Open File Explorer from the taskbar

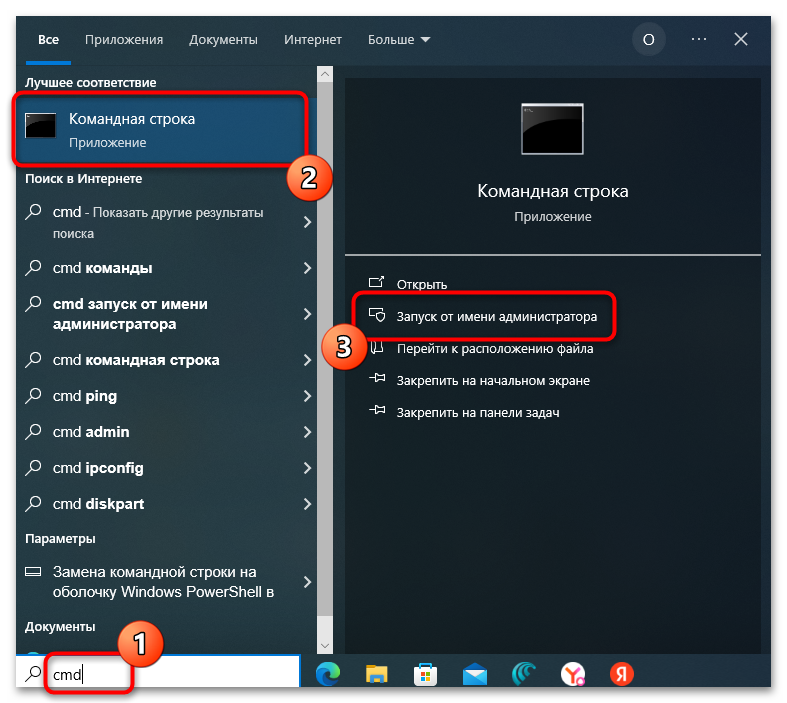point(376,674)
